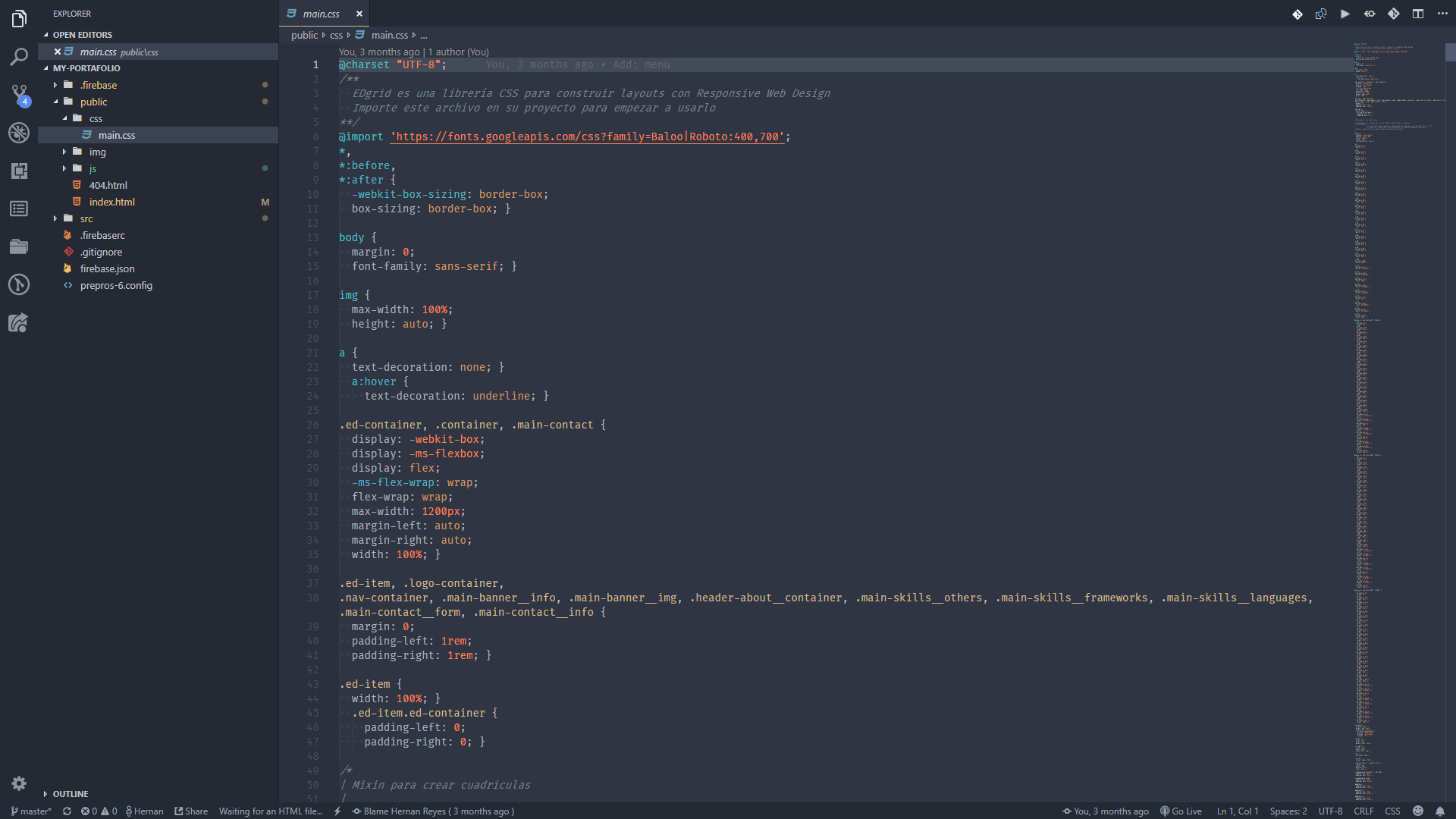Viewport: 1456px width, 819px height.
Task: Click the synchronize changes icon in status bar
Action: point(67,811)
